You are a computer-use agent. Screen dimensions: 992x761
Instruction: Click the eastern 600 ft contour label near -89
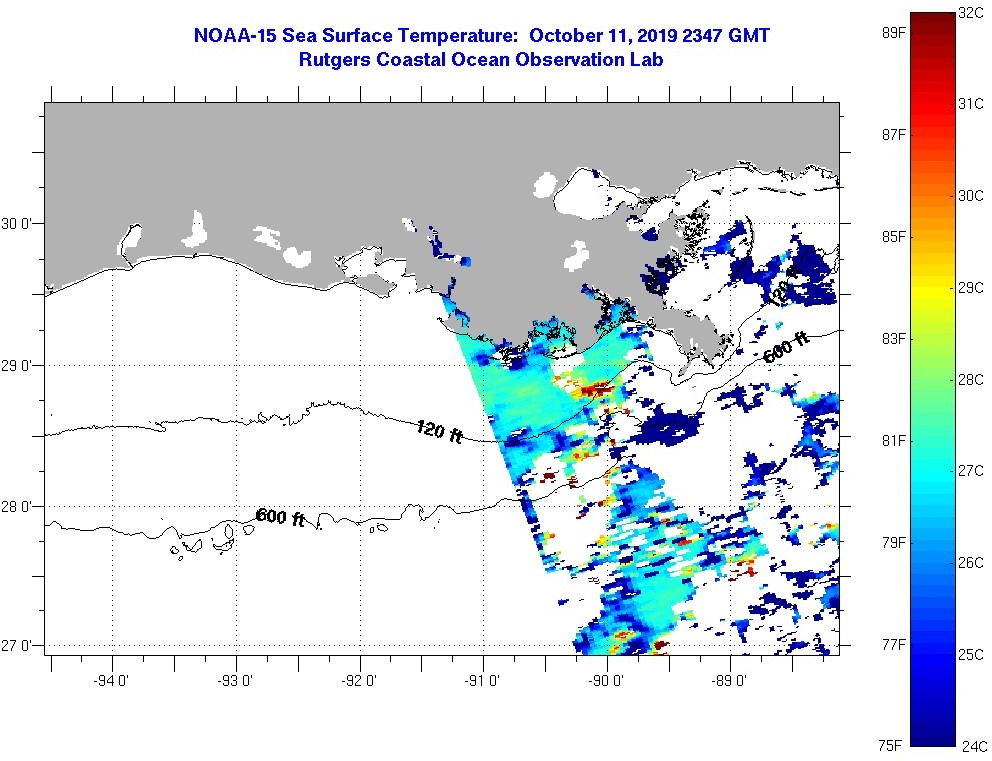786,349
